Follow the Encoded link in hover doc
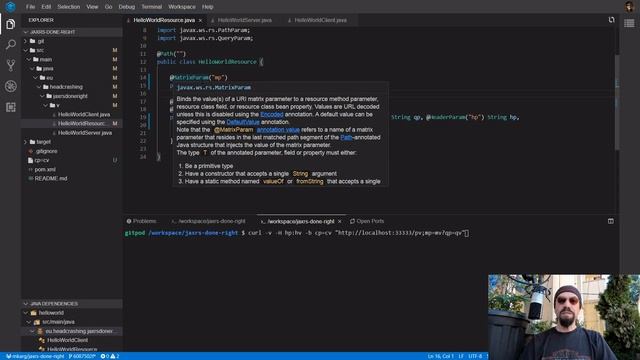Viewport: 640px width, 360px height. [271, 115]
